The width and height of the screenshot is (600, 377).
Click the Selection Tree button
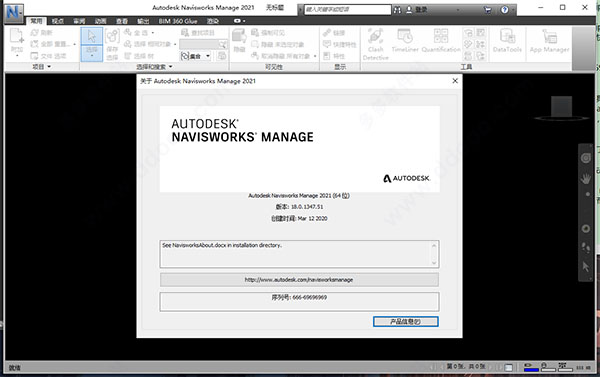coord(139,56)
